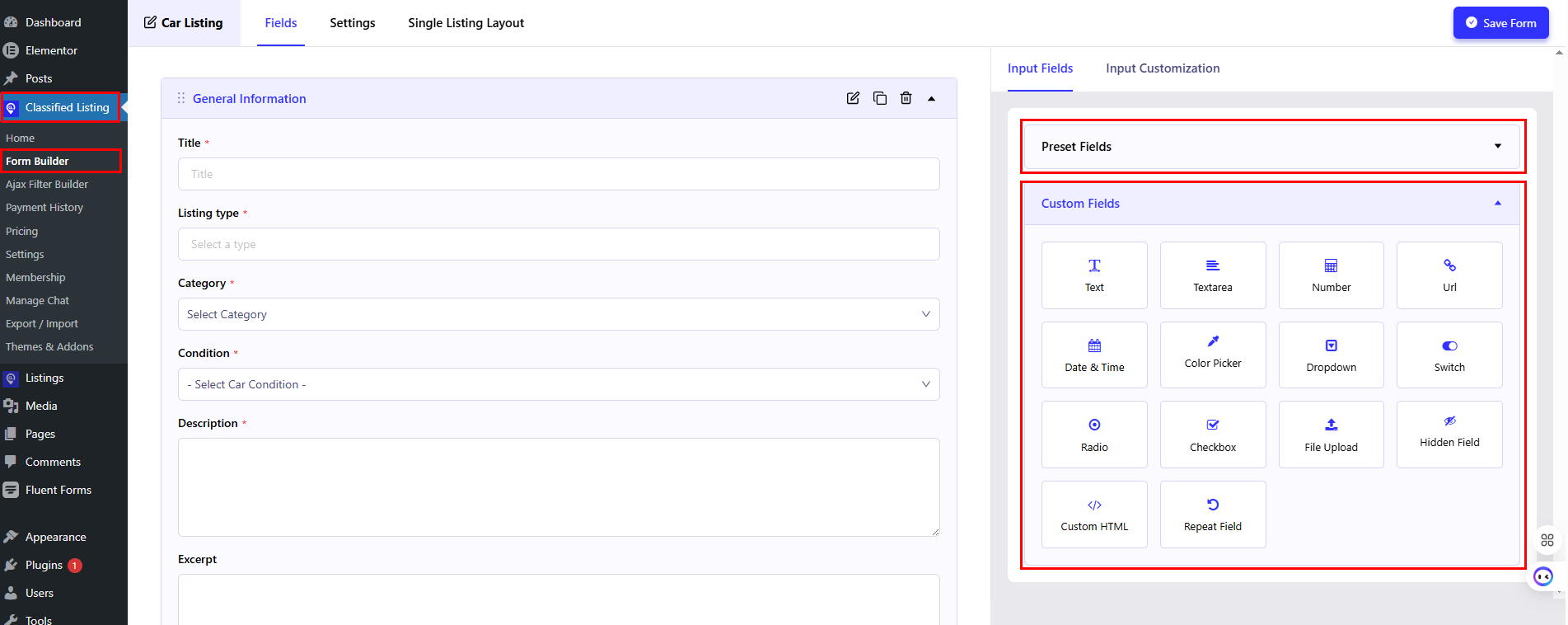This screenshot has height=625, width=1568.
Task: Add a Checkbox custom field
Action: (x=1213, y=435)
